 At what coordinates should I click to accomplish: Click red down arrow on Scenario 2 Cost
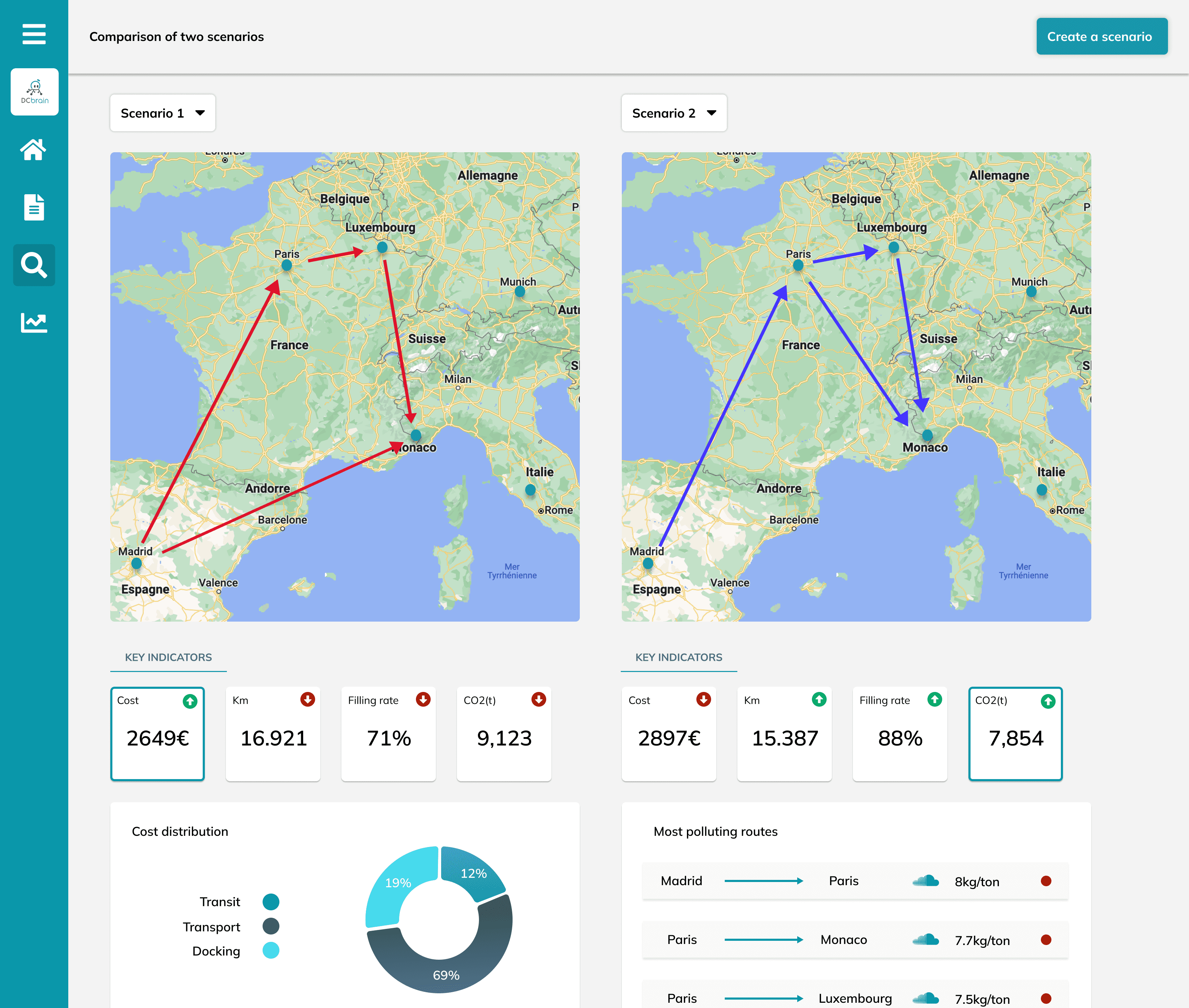coord(703,699)
